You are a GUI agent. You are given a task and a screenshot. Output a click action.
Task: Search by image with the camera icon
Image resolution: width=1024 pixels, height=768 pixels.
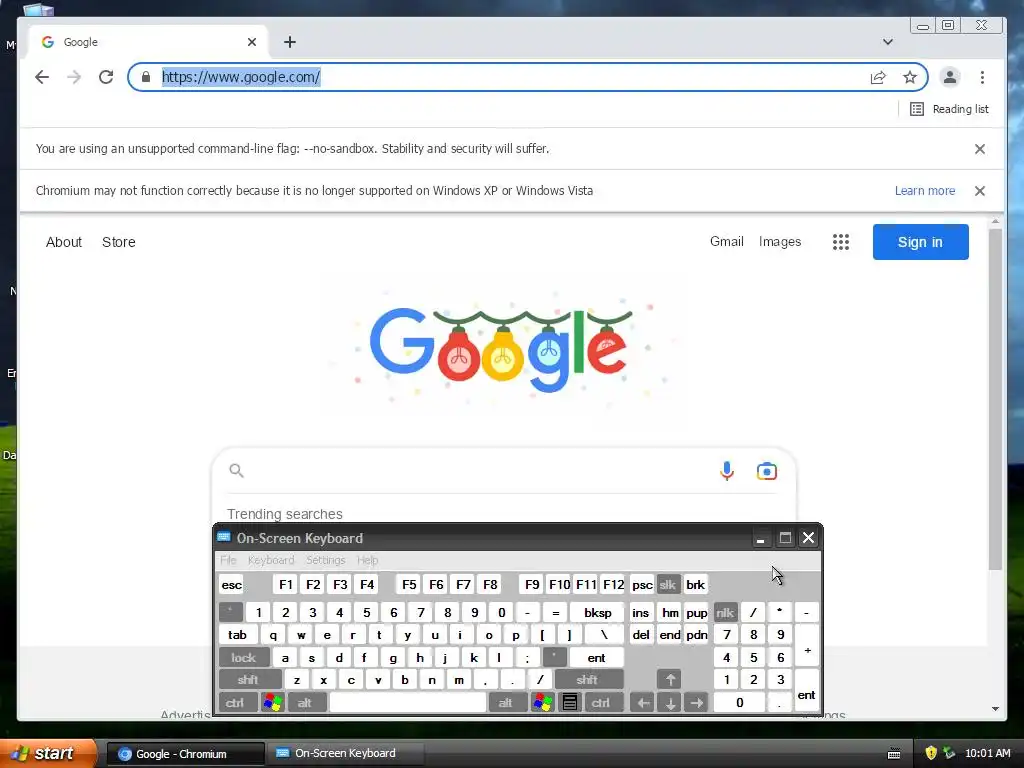(767, 471)
